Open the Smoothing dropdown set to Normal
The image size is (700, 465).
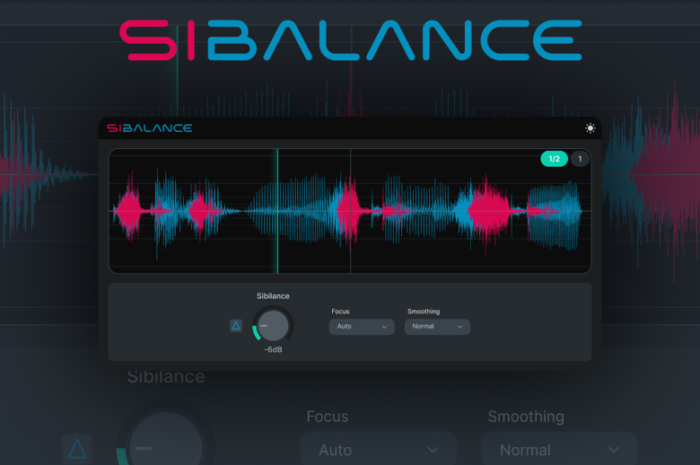tap(437, 327)
